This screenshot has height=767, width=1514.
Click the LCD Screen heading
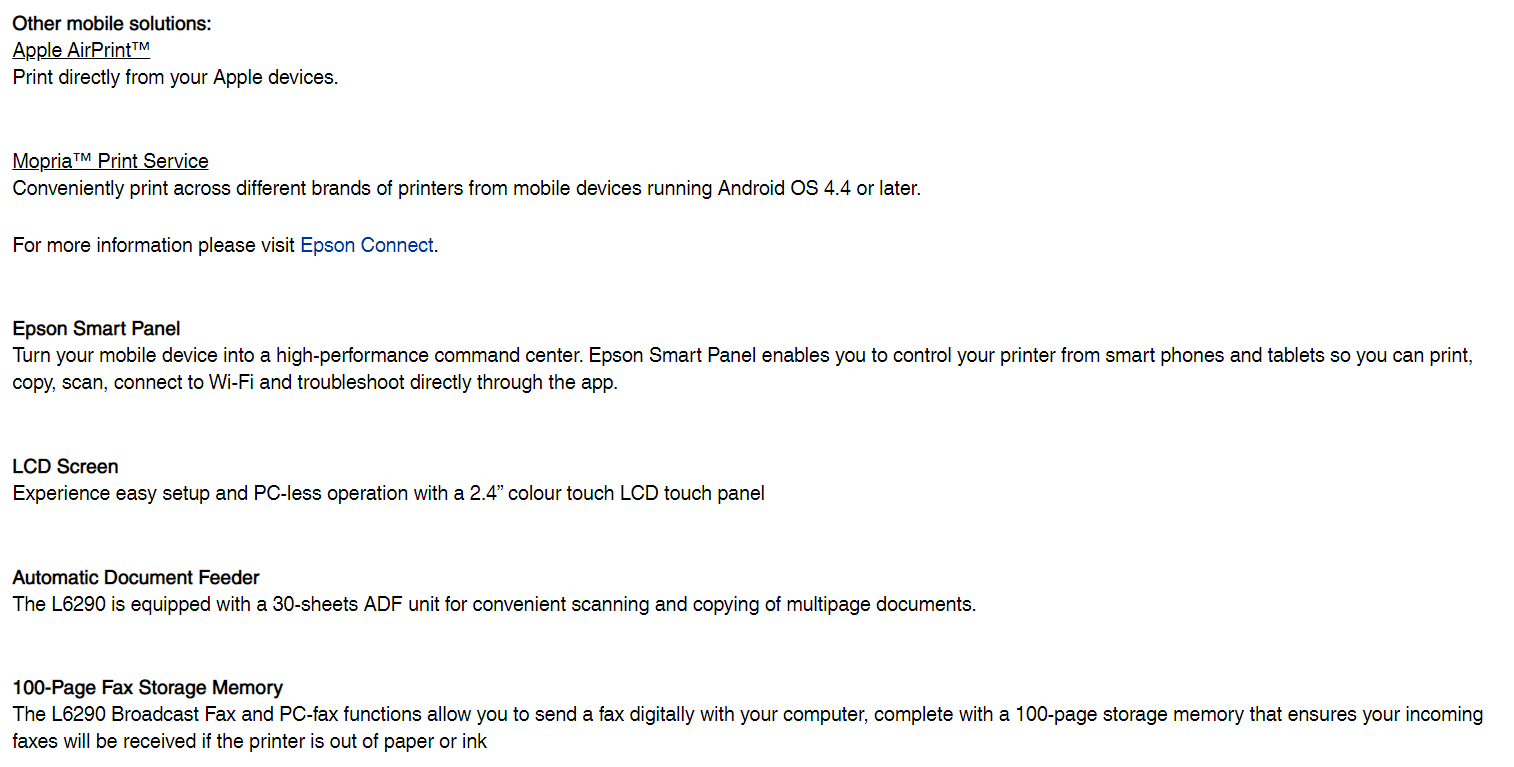click(x=65, y=466)
